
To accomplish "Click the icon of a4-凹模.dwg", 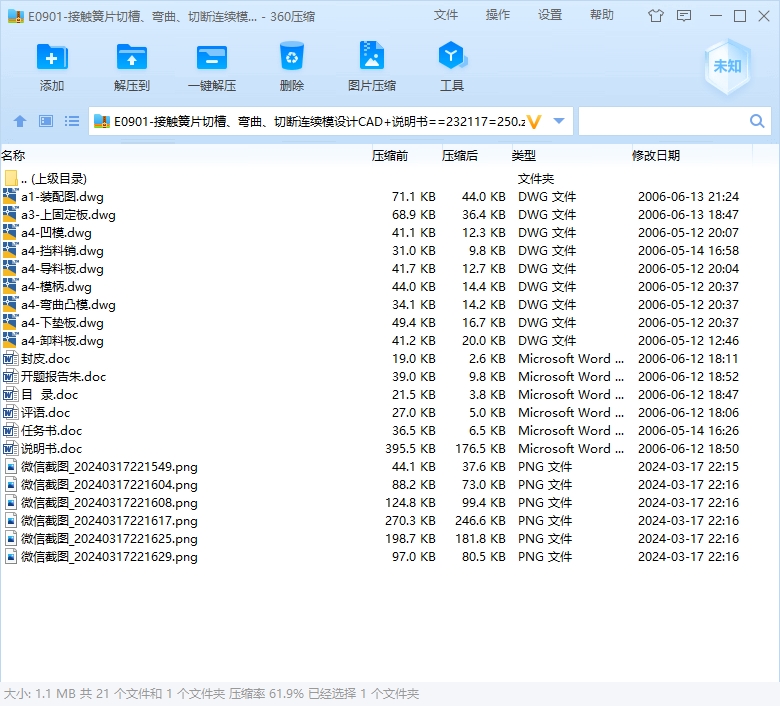I will pos(10,232).
